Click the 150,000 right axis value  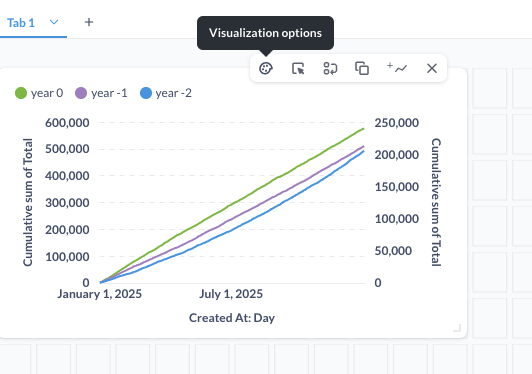(x=397, y=187)
